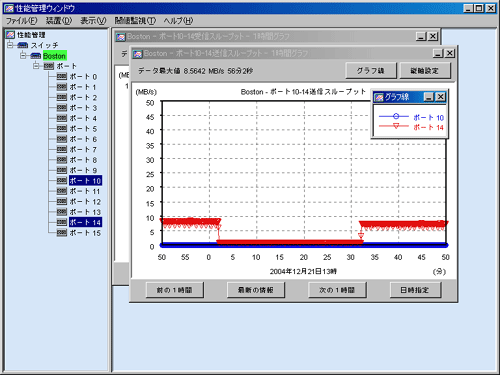Click the 縦軸設定 button
This screenshot has height=375, width=500.
pos(425,71)
